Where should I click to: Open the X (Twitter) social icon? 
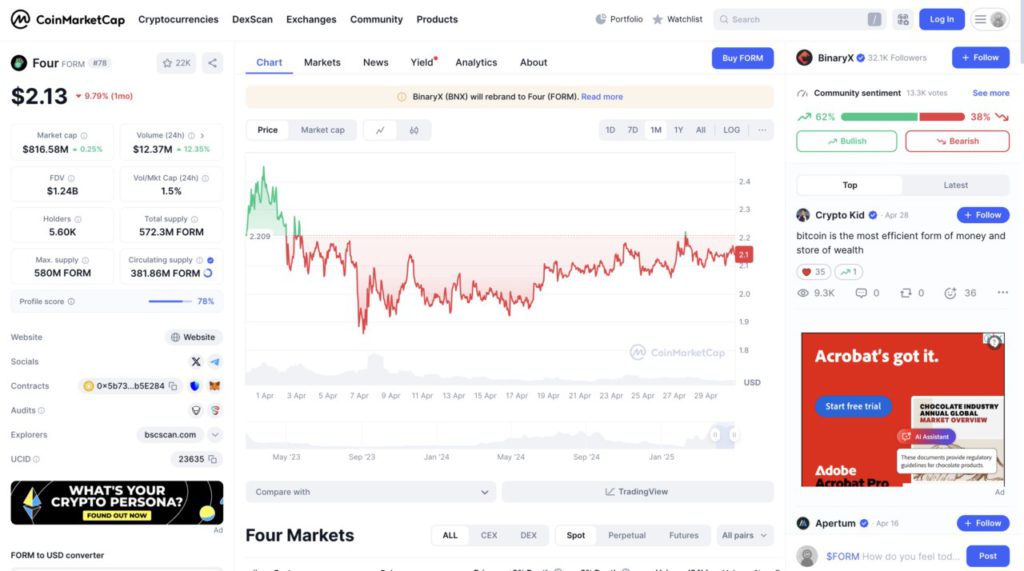[195, 361]
